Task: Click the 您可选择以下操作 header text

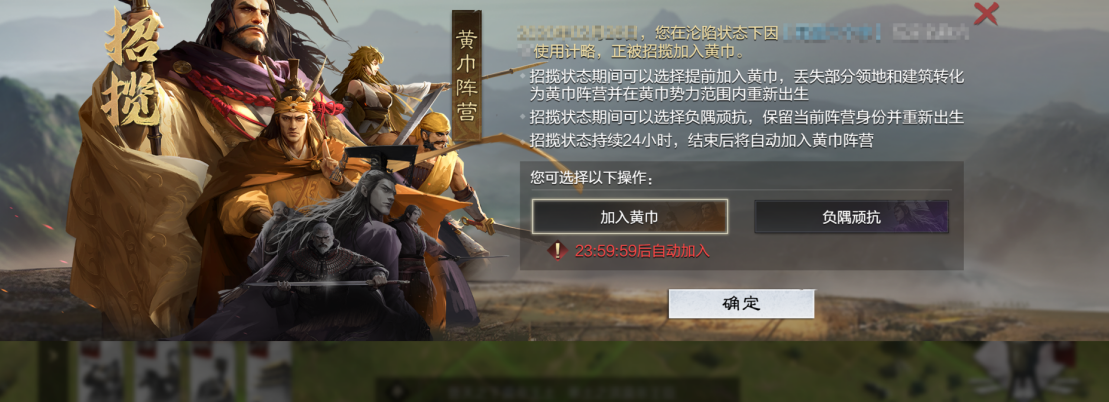Action: [591, 177]
